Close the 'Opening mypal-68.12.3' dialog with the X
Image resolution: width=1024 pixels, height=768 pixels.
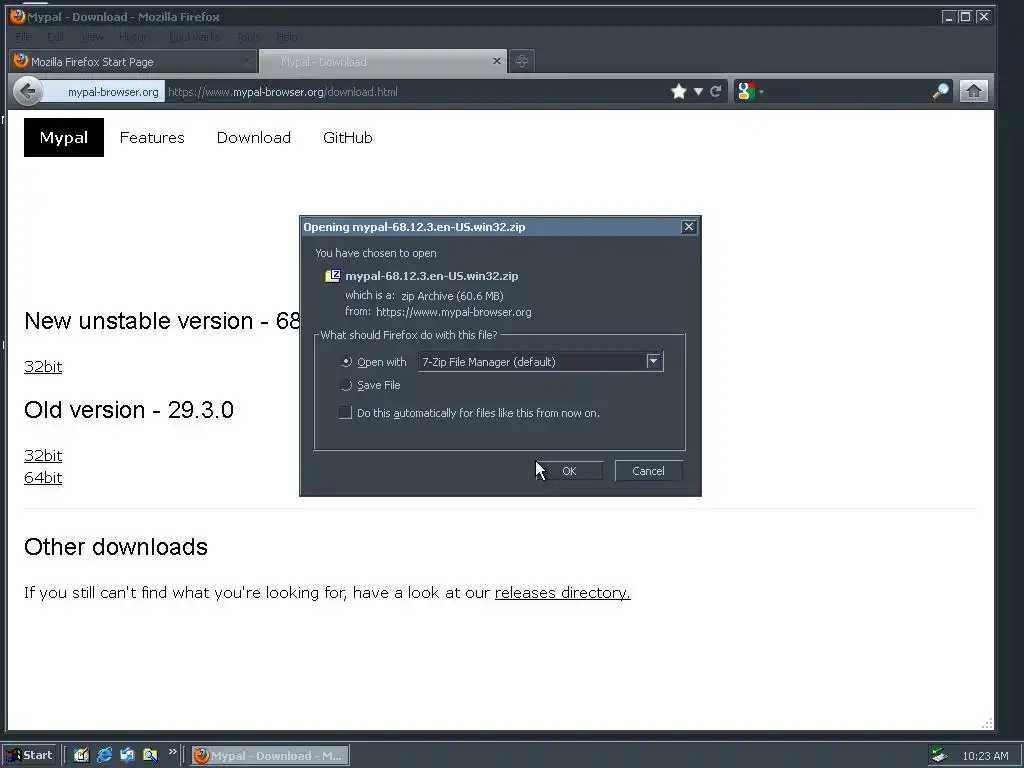pyautogui.click(x=688, y=227)
